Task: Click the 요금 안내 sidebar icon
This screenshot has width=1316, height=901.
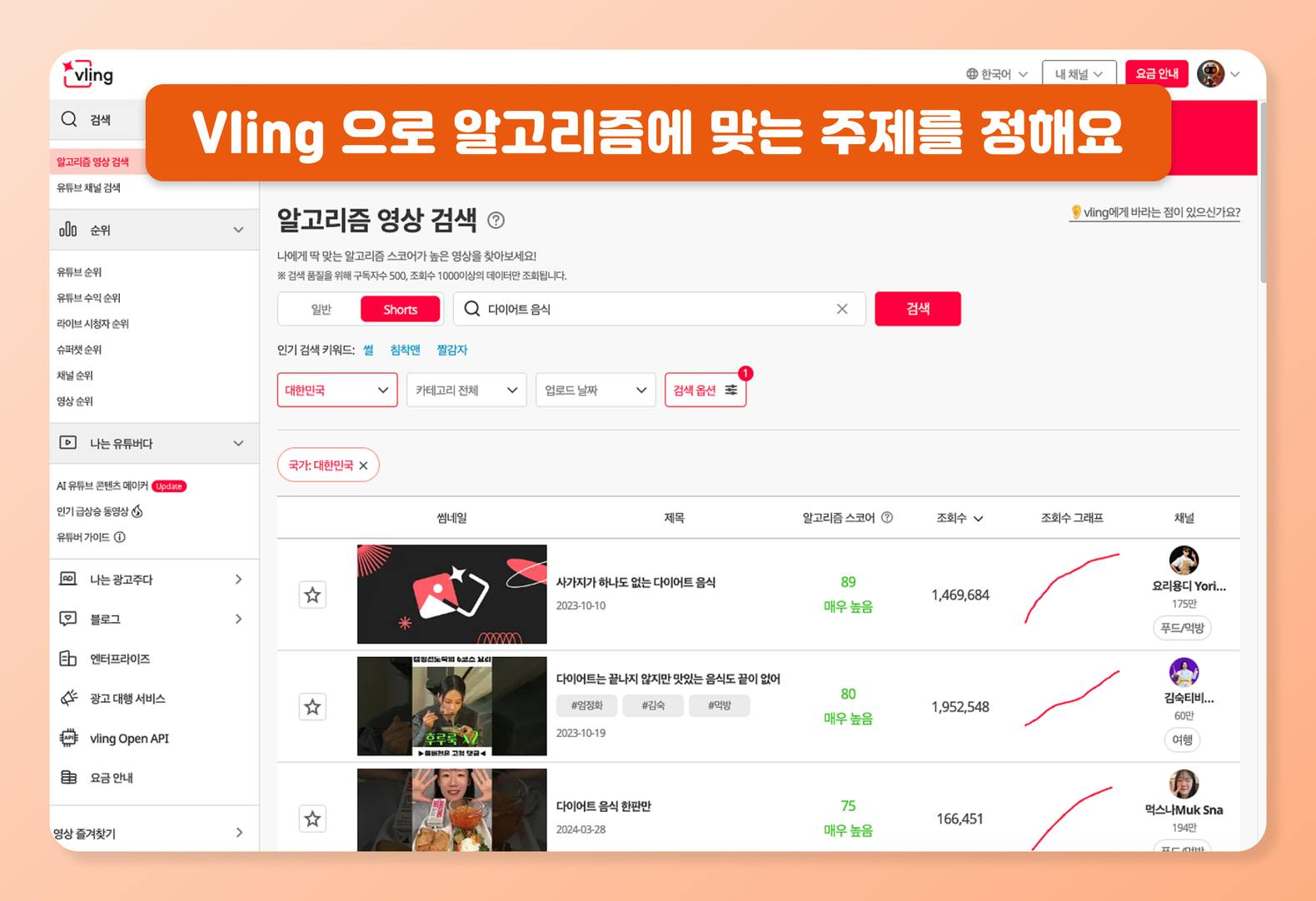Action: click(x=68, y=777)
